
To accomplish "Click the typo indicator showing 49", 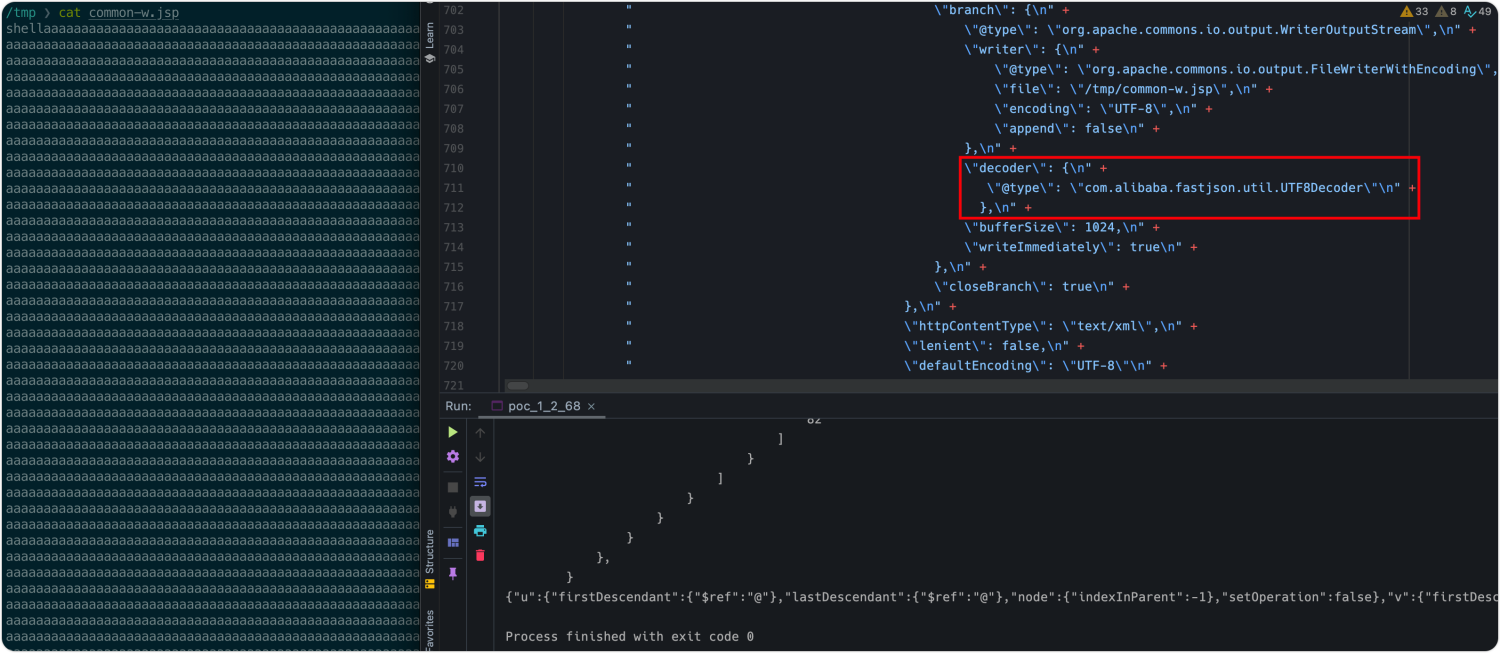I will click(x=1477, y=12).
